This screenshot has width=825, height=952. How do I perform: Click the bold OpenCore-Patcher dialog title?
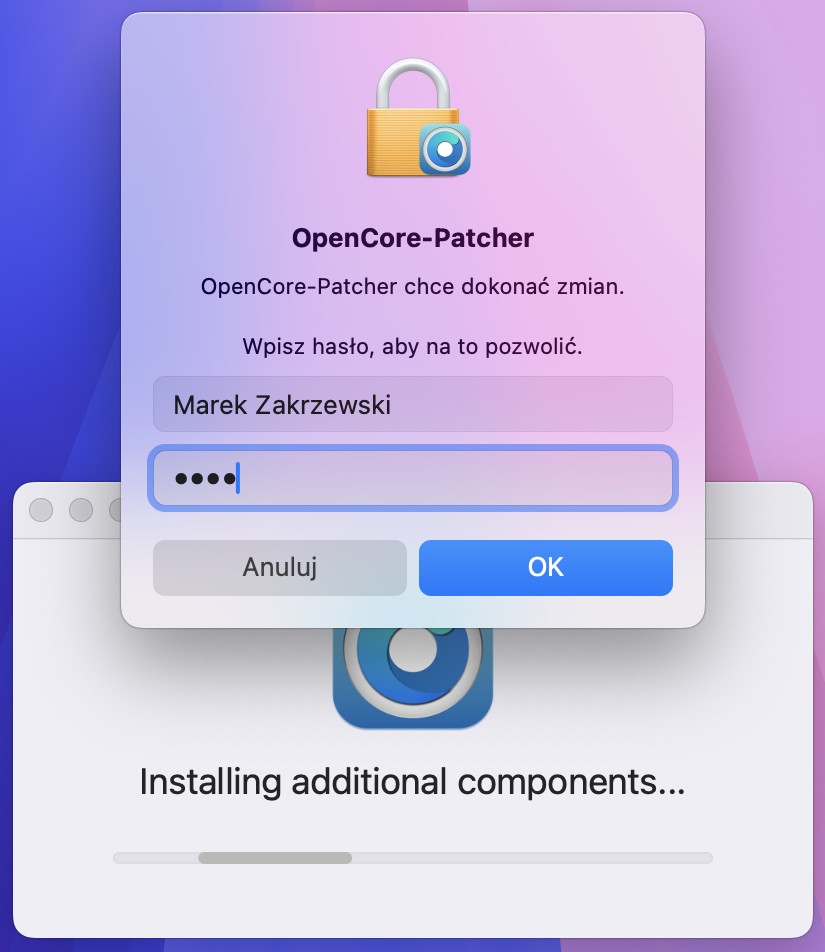point(413,238)
